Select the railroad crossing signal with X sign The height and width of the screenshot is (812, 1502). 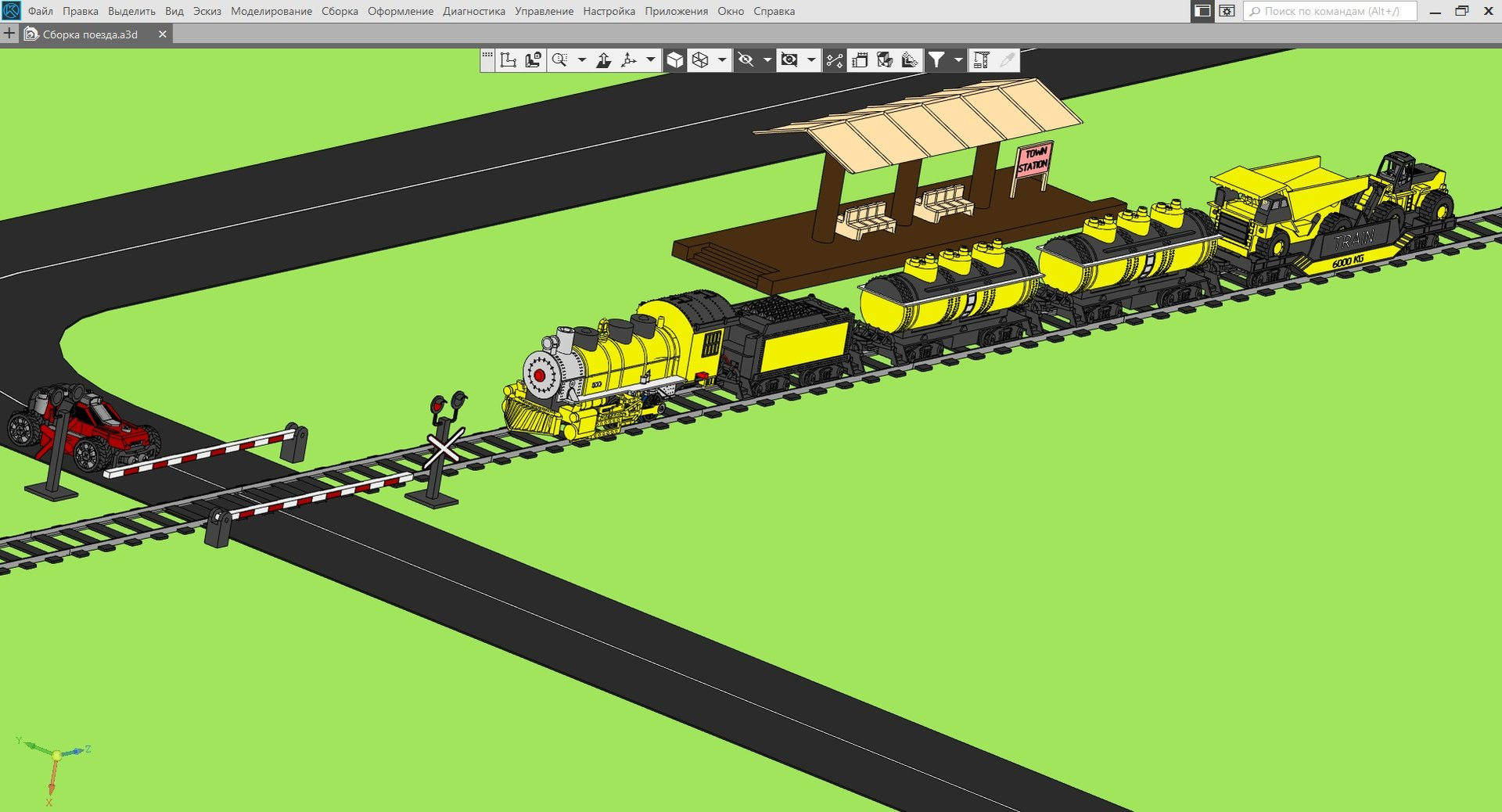[x=442, y=450]
